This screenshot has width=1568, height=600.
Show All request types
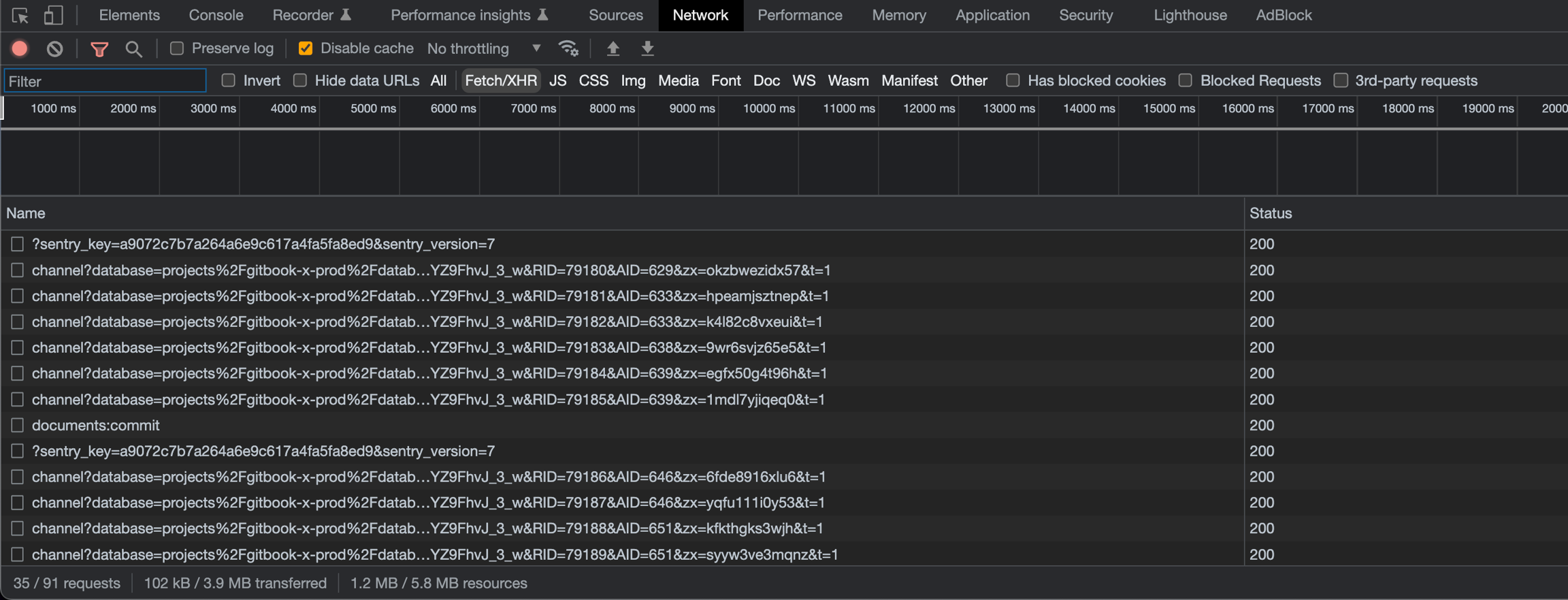(438, 80)
